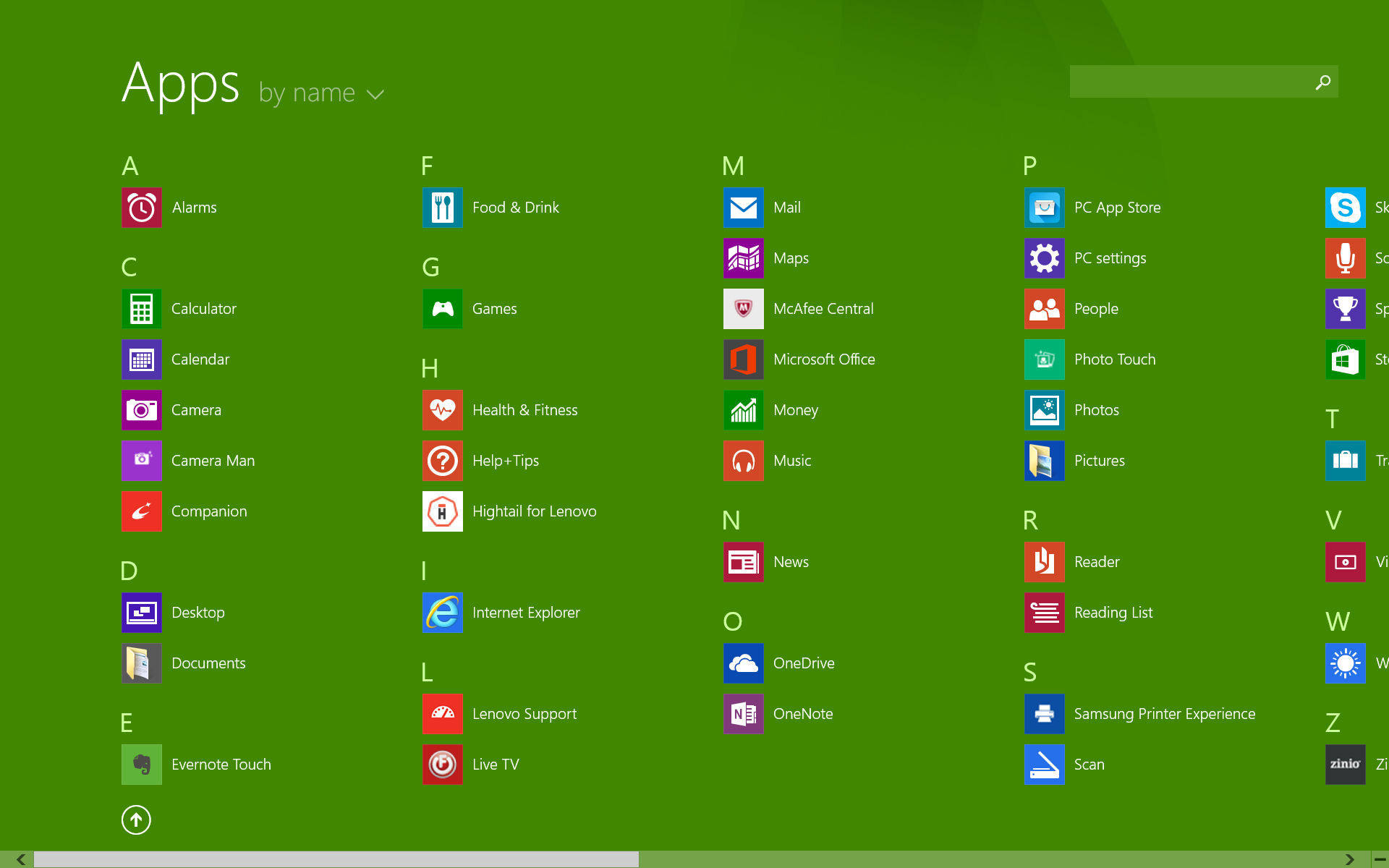Open the Money app icon

coord(743,410)
